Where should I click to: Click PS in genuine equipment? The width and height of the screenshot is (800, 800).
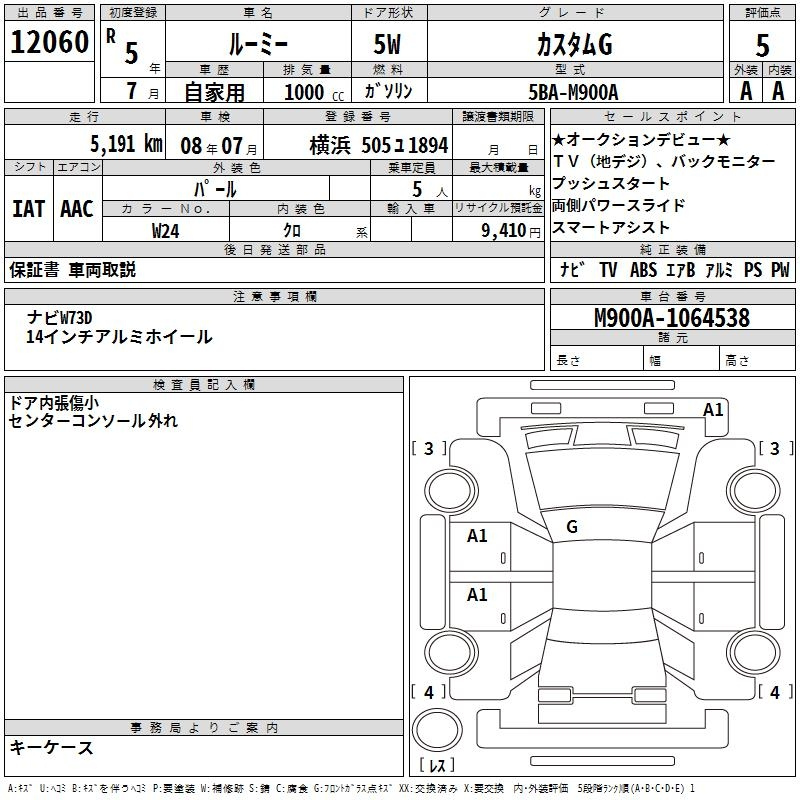pyautogui.click(x=753, y=270)
